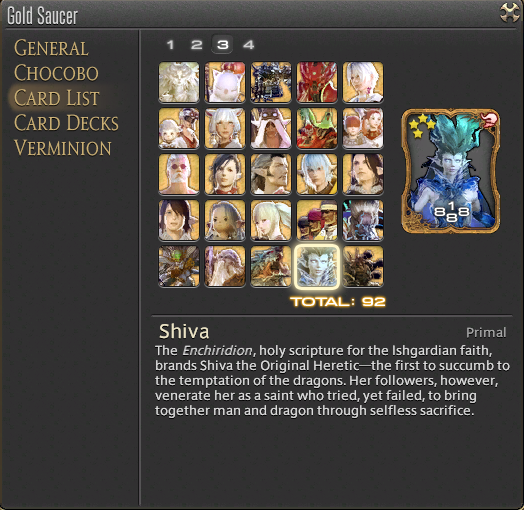Choose the blond ponytail woman card

tap(271, 220)
